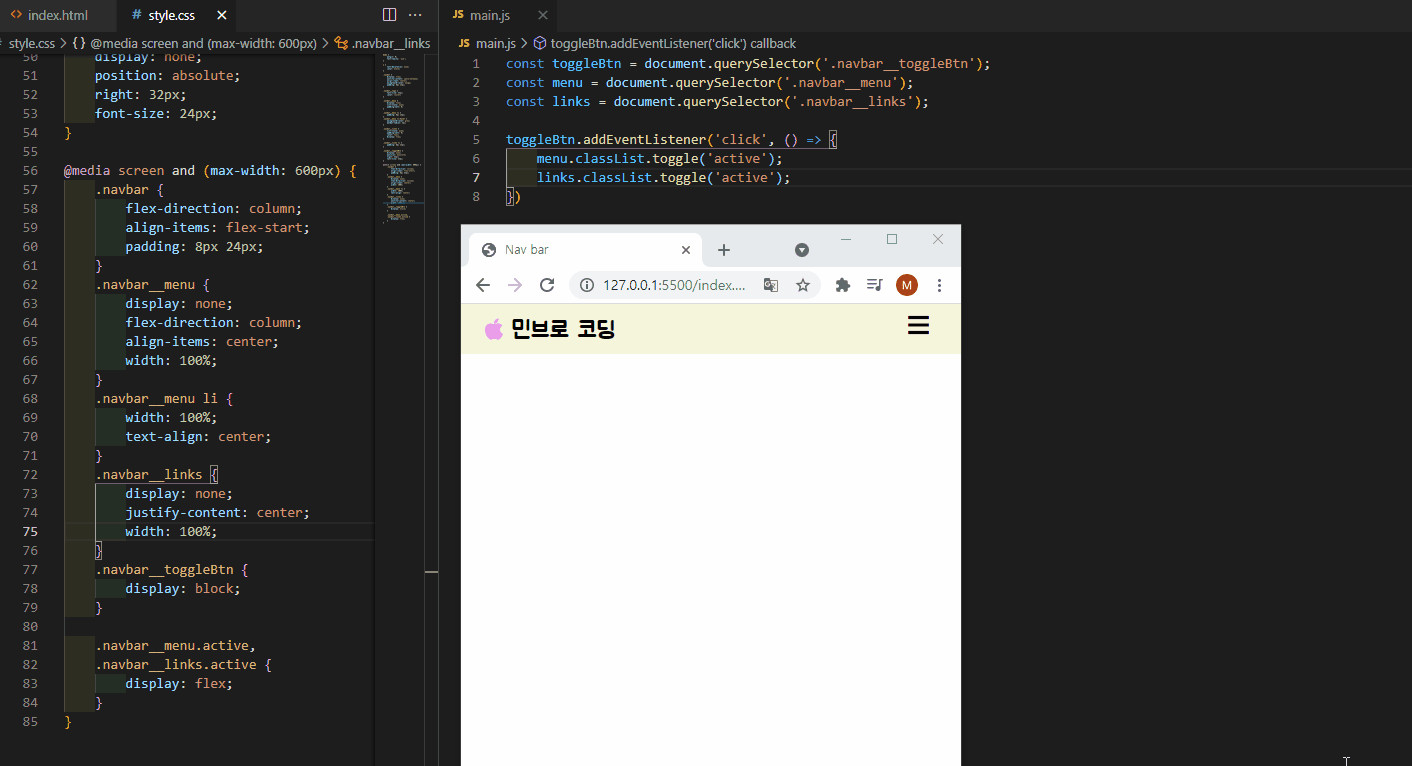The image size is (1412, 766).
Task: Open the Chrome profile avatar M
Action: click(x=907, y=285)
